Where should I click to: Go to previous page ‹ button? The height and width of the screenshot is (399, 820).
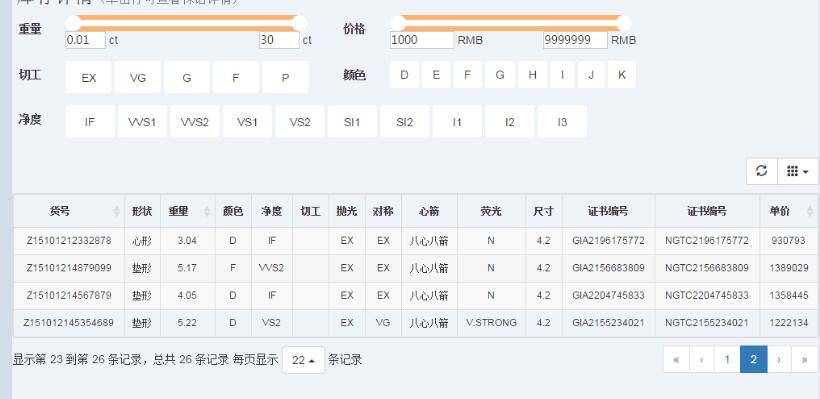tap(702, 359)
